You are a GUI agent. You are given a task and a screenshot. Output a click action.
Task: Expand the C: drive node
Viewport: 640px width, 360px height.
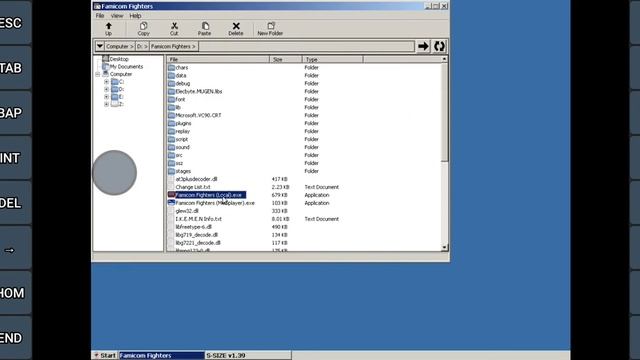pyautogui.click(x=107, y=82)
